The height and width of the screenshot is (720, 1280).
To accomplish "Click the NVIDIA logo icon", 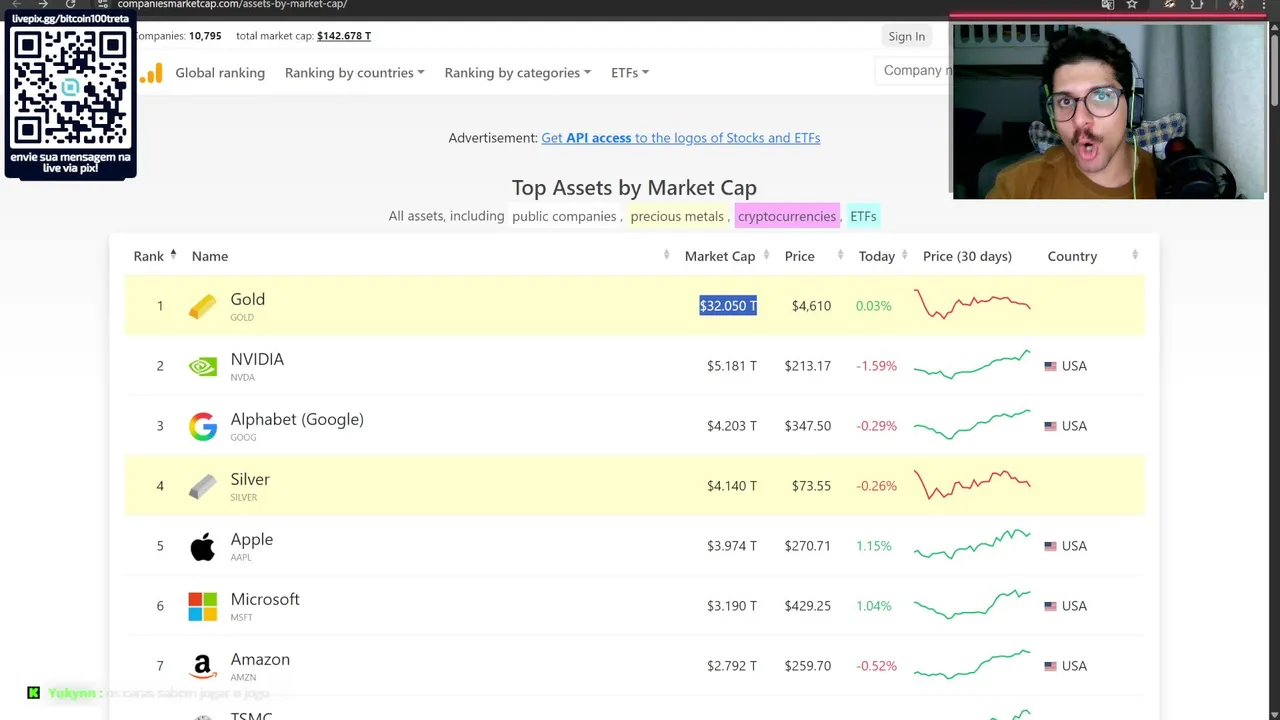I will pyautogui.click(x=202, y=366).
